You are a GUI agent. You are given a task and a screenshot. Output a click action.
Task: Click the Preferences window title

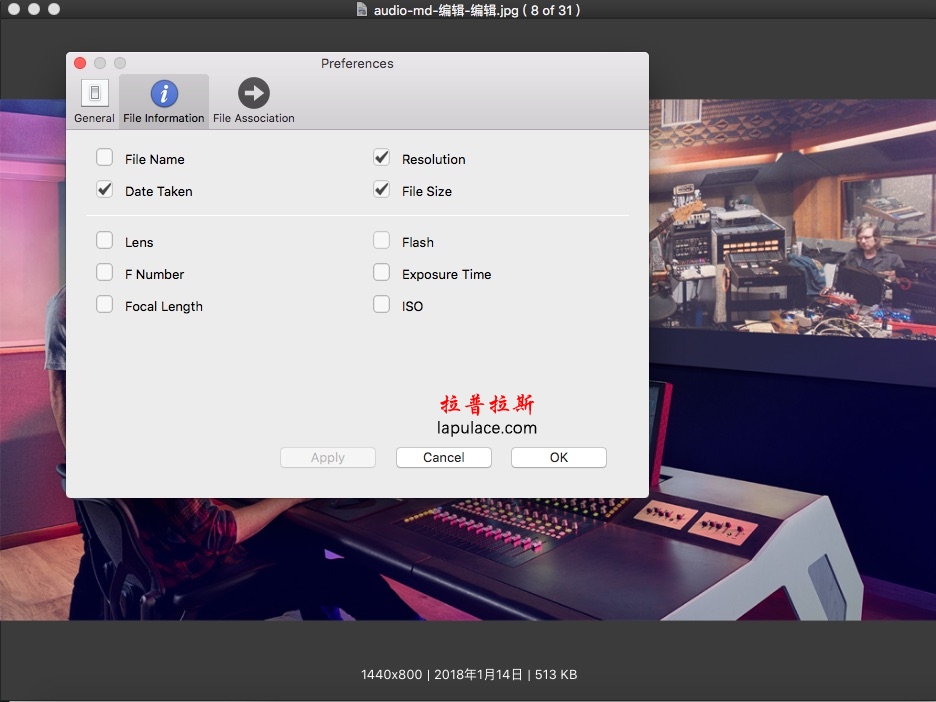357,63
